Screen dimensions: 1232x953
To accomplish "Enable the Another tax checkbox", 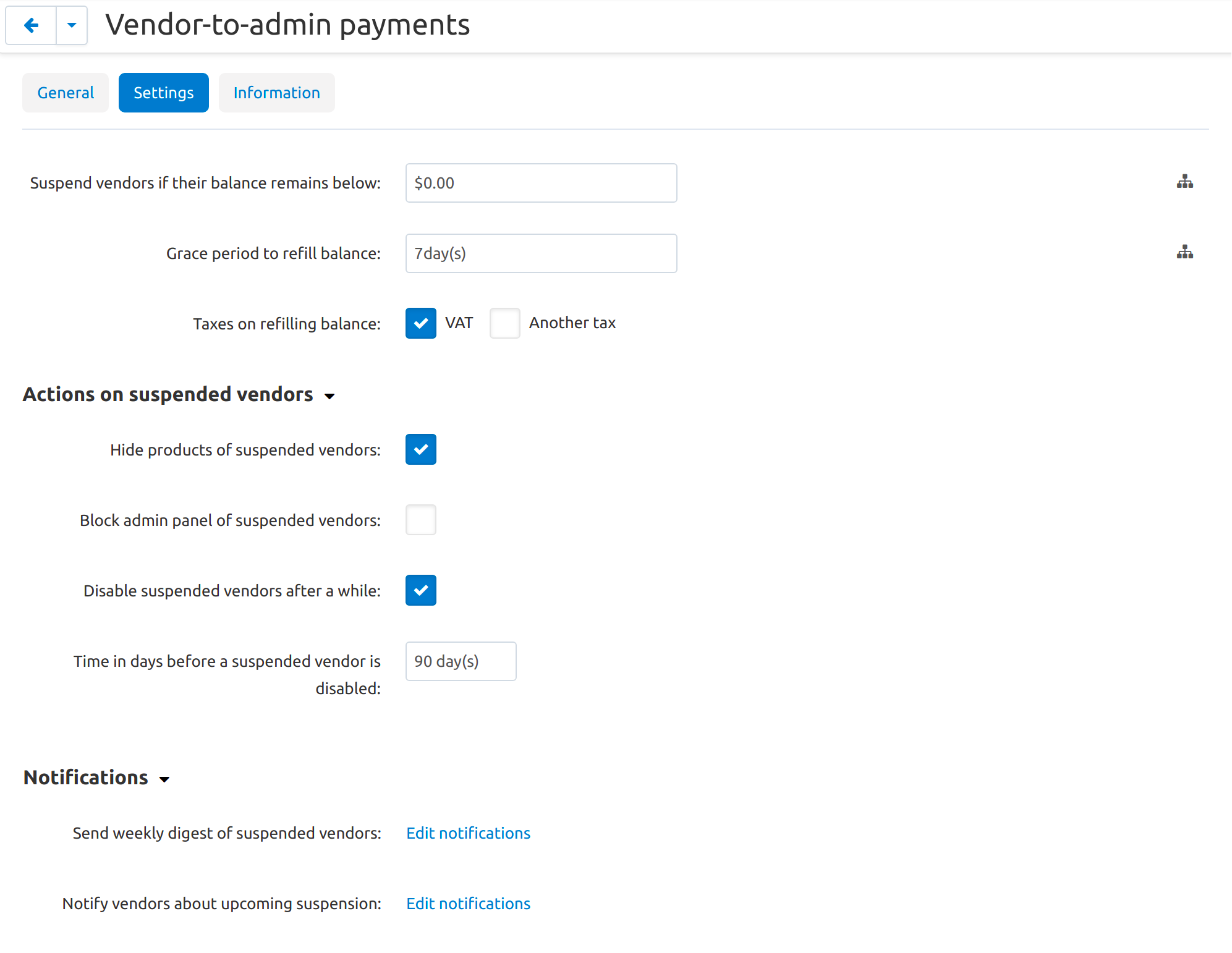I will point(505,323).
